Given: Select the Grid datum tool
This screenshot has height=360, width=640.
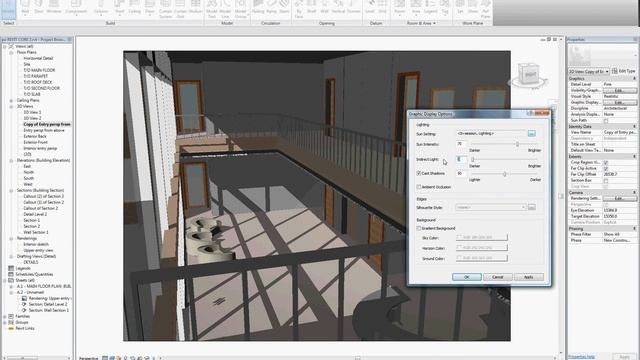Looking at the screenshot, I should (382, 8).
